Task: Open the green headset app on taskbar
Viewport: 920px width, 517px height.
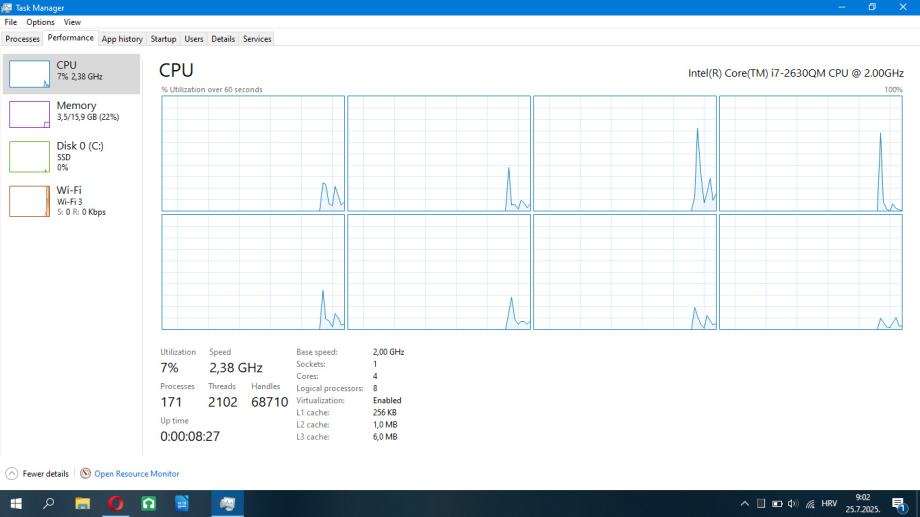Action: click(x=148, y=504)
